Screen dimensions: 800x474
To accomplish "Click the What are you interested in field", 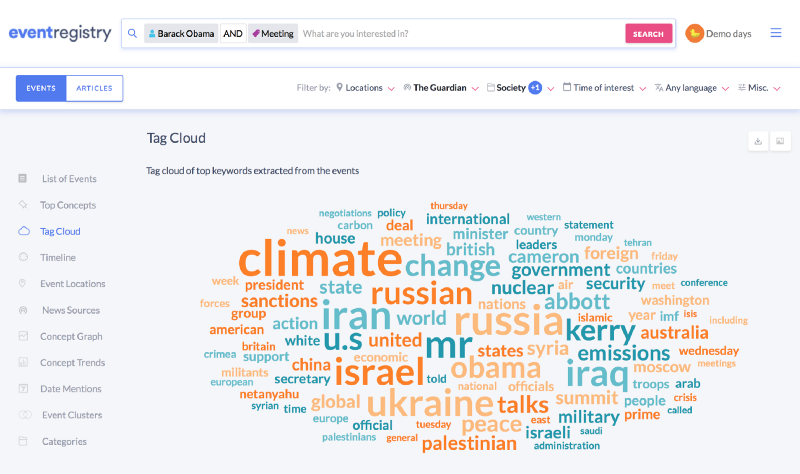I will (461, 34).
